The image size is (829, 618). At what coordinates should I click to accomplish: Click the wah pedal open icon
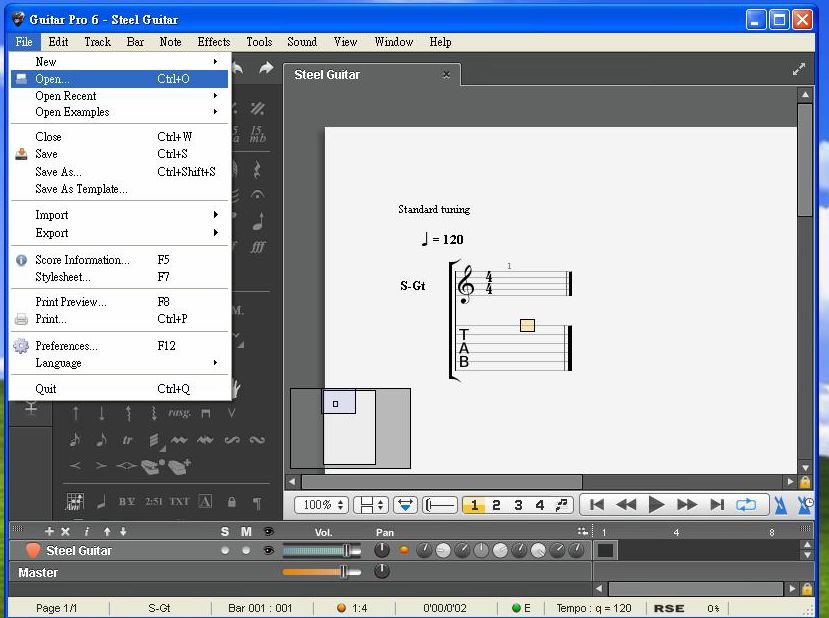(153, 466)
